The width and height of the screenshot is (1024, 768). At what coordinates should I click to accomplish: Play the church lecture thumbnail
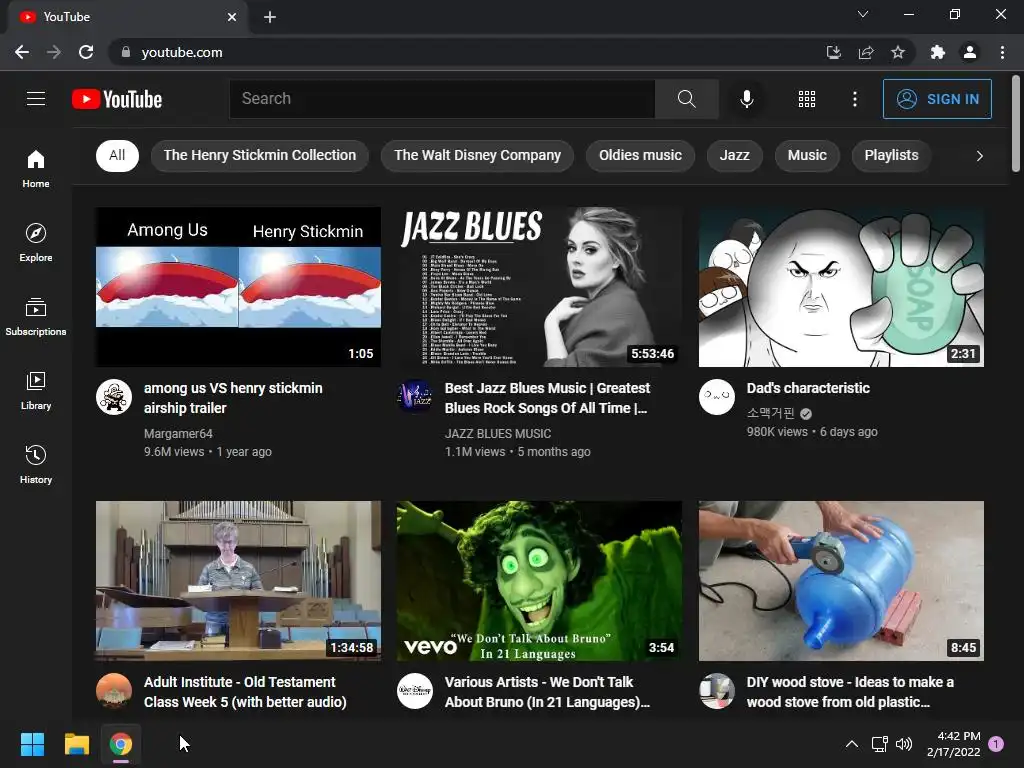238,581
